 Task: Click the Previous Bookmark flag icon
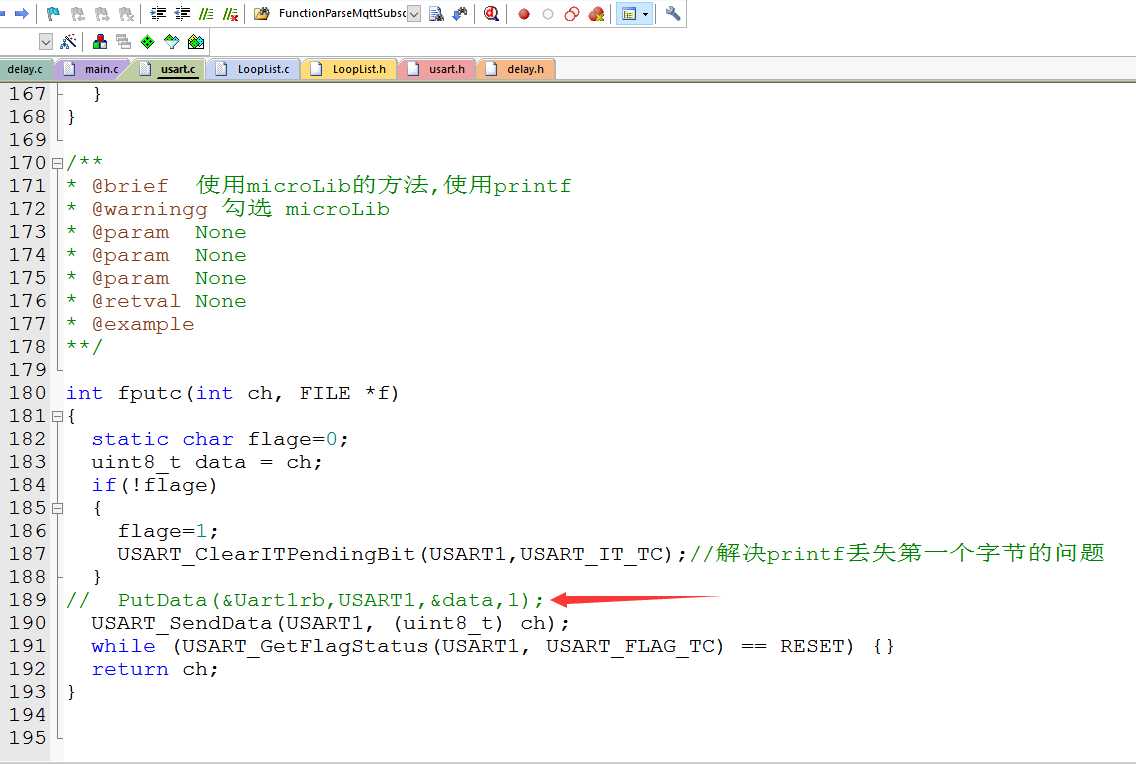pyautogui.click(x=78, y=13)
